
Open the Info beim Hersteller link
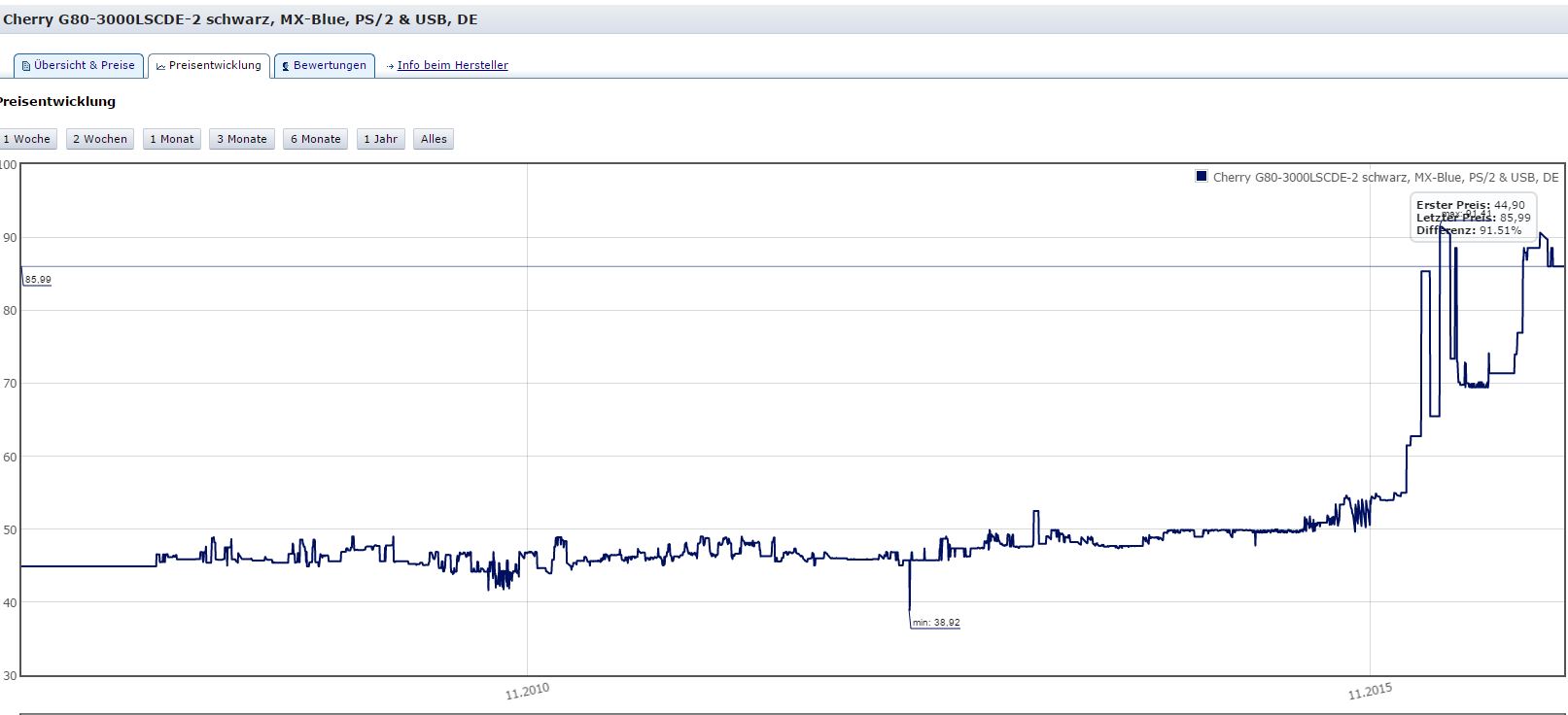pyautogui.click(x=452, y=66)
